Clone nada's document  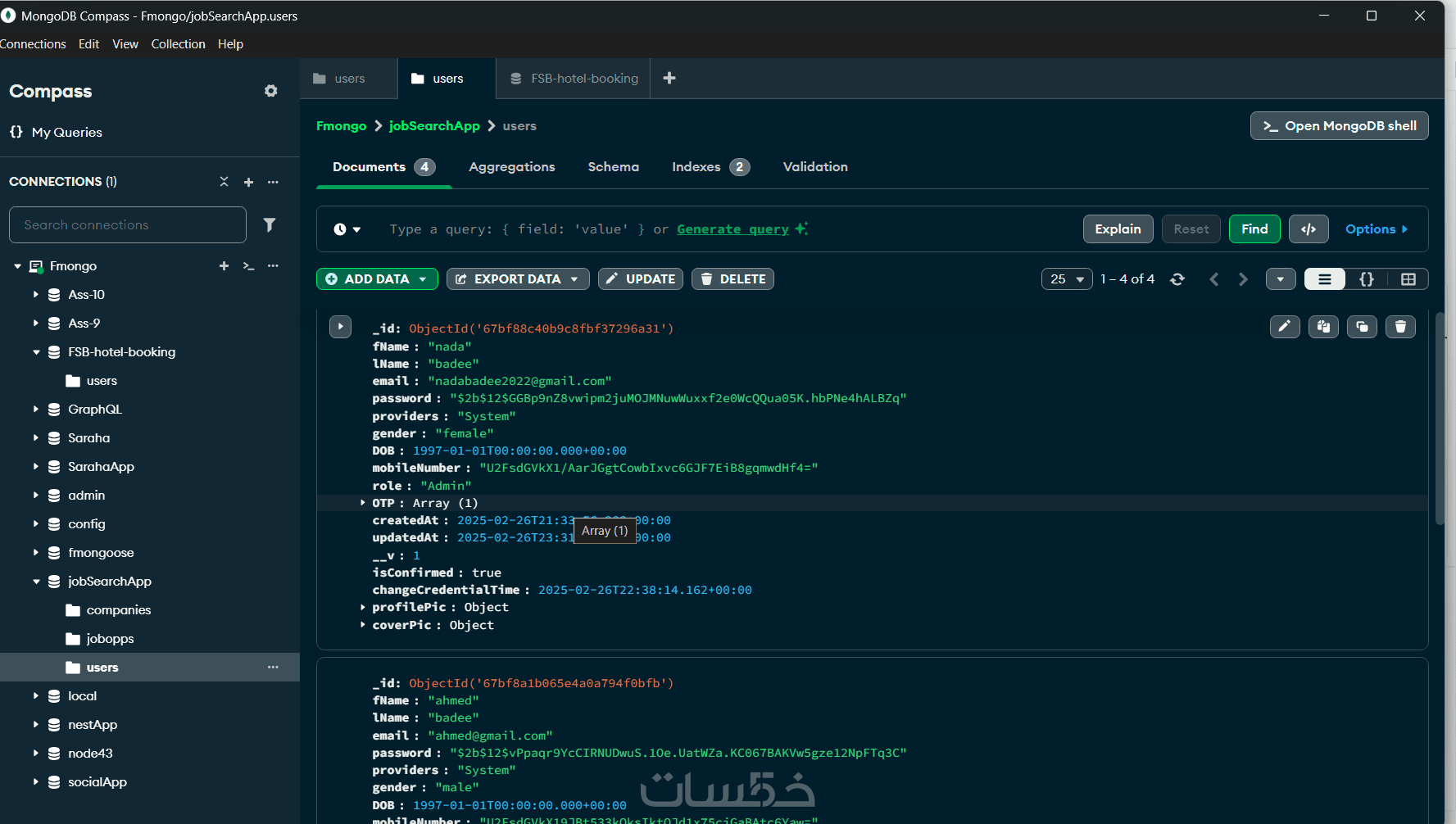click(1362, 327)
